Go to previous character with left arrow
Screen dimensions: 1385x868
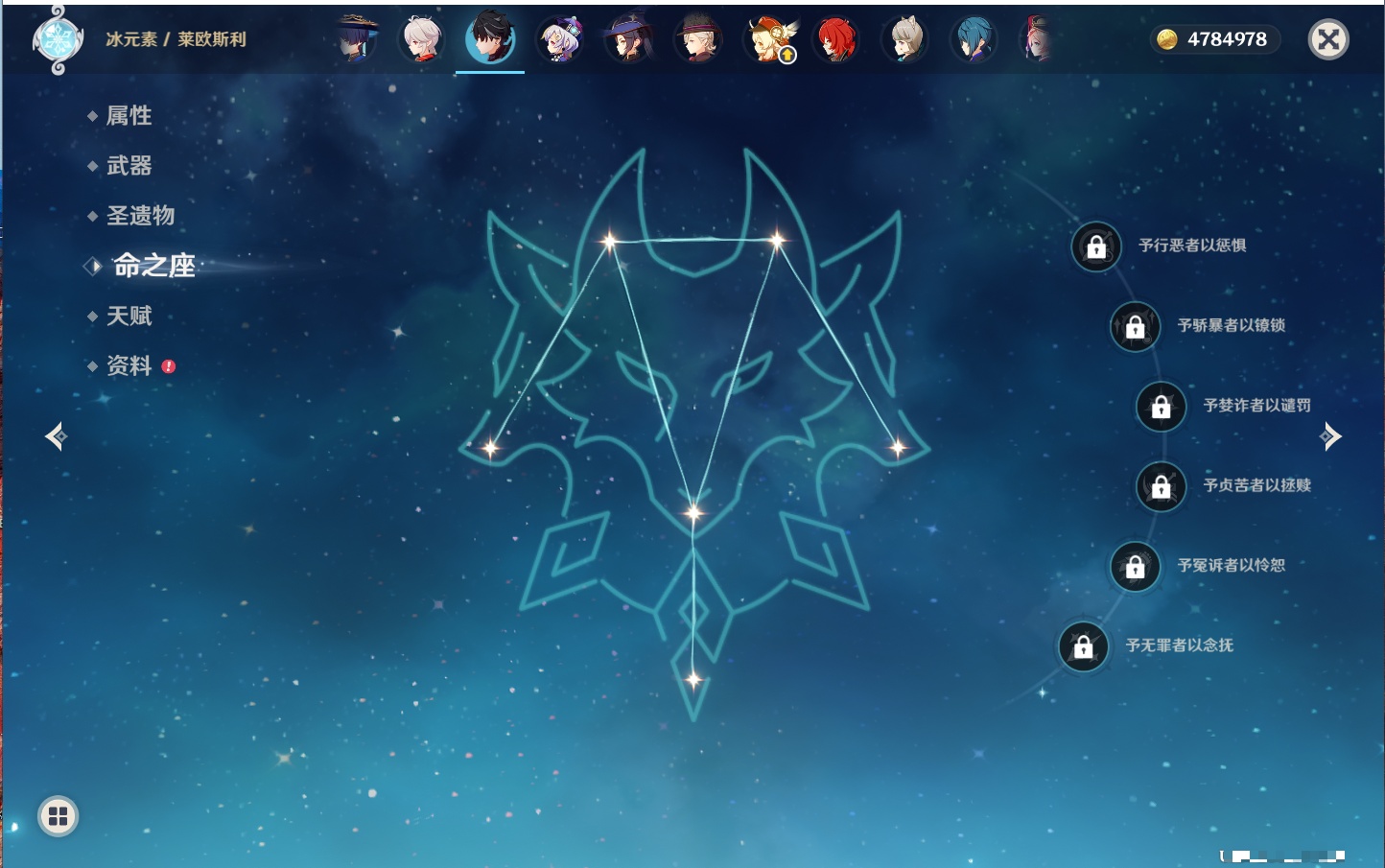[56, 436]
